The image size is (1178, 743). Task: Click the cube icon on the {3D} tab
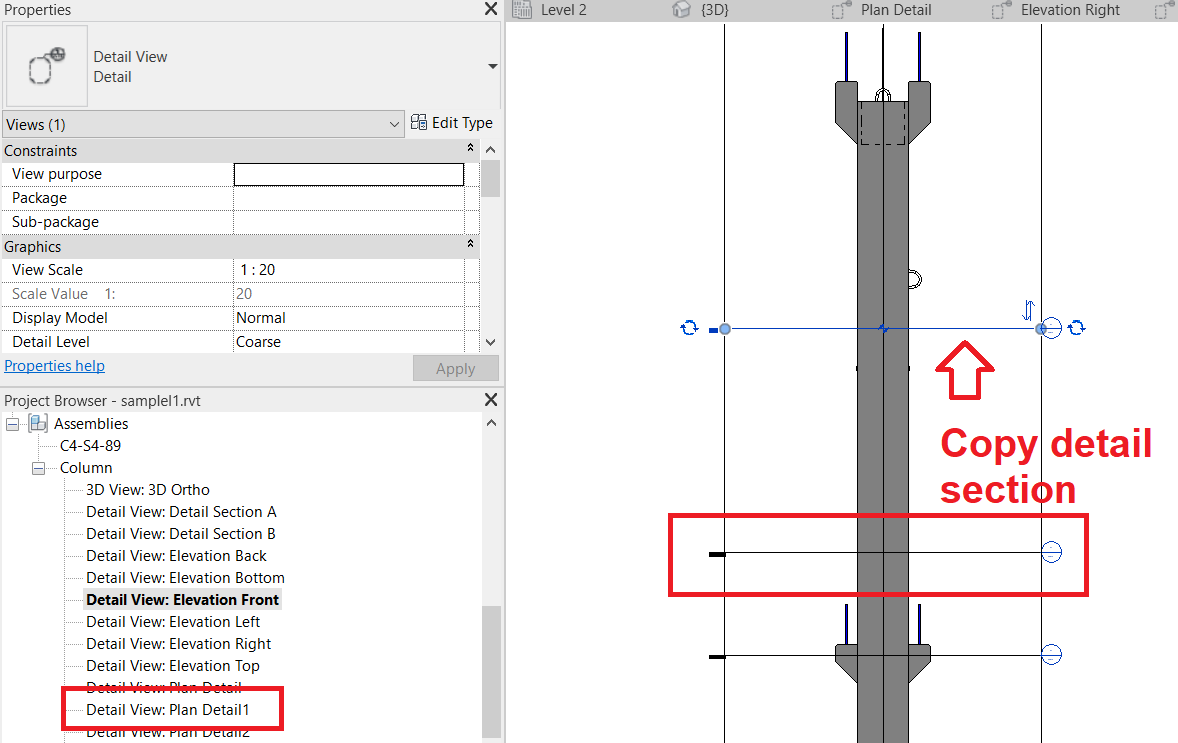click(681, 10)
